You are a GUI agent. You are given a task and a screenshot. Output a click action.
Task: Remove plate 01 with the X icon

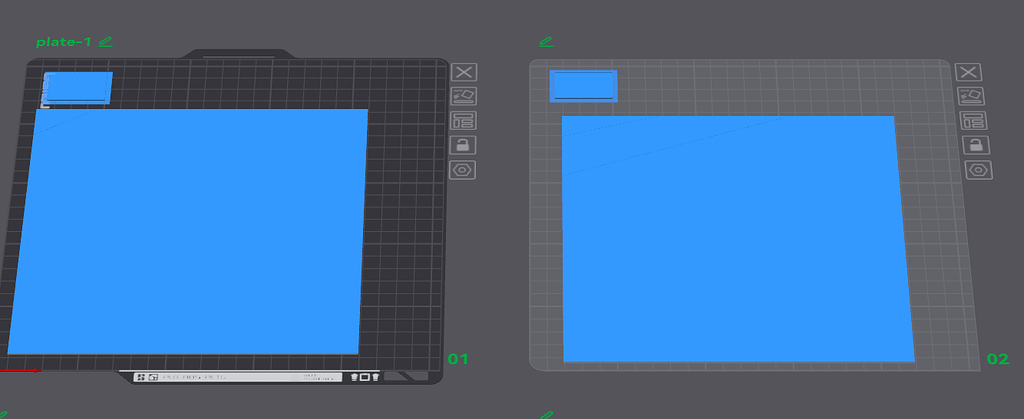[463, 72]
